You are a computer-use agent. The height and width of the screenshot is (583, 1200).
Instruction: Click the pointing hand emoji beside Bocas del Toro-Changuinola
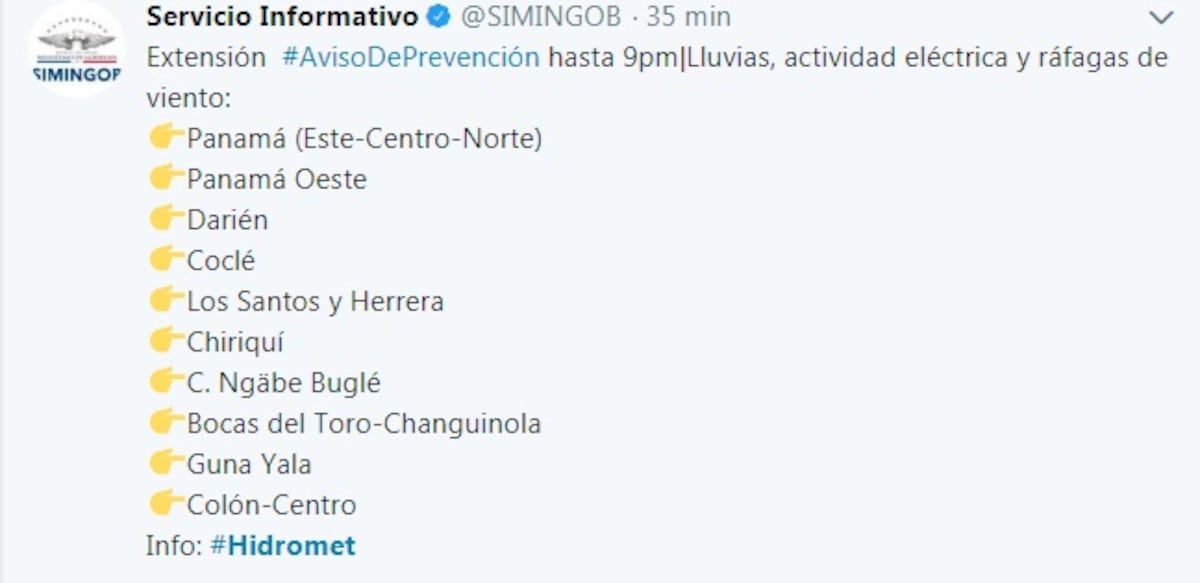pyautogui.click(x=166, y=423)
